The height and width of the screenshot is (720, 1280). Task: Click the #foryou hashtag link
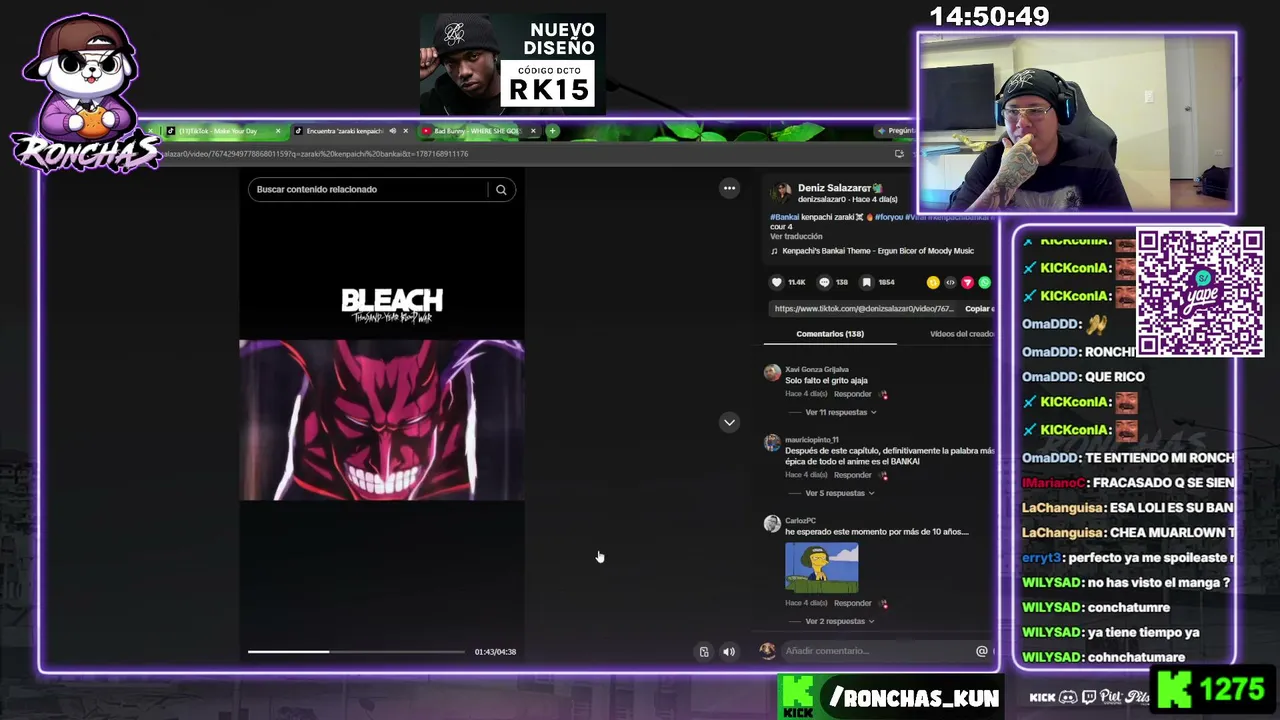(x=890, y=217)
